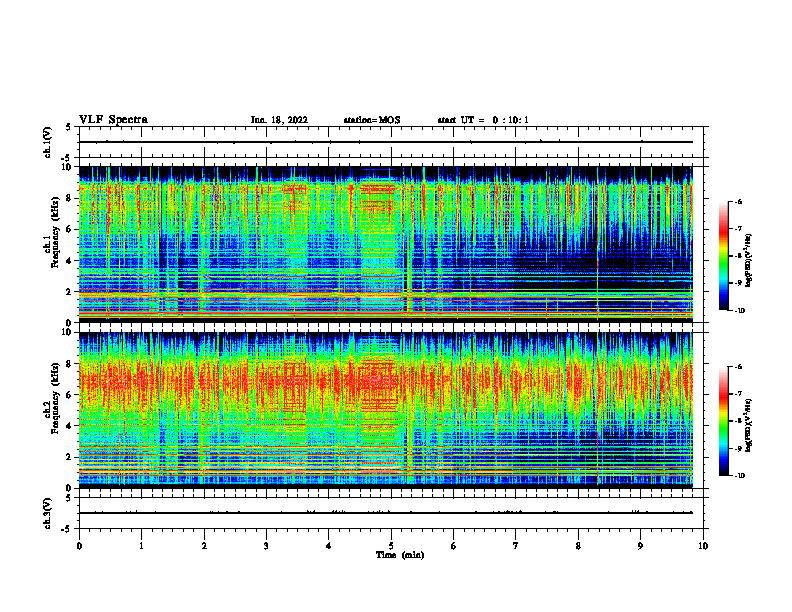Viewport: 792px width, 612px height.
Task: Click the "-6" label on ch.1 color bar
Action: 737,201
